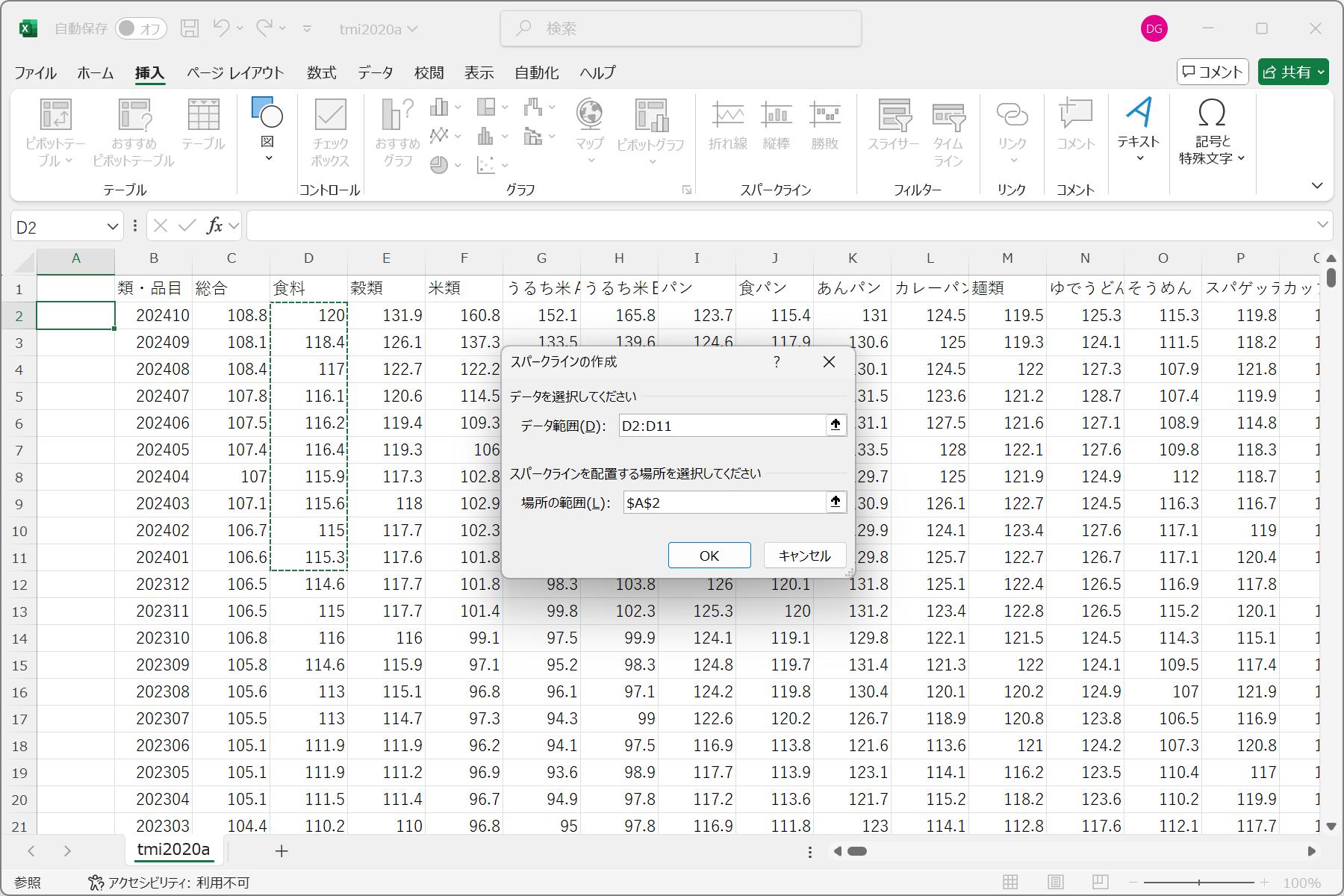Insert a table with テーブル icon

click(203, 125)
